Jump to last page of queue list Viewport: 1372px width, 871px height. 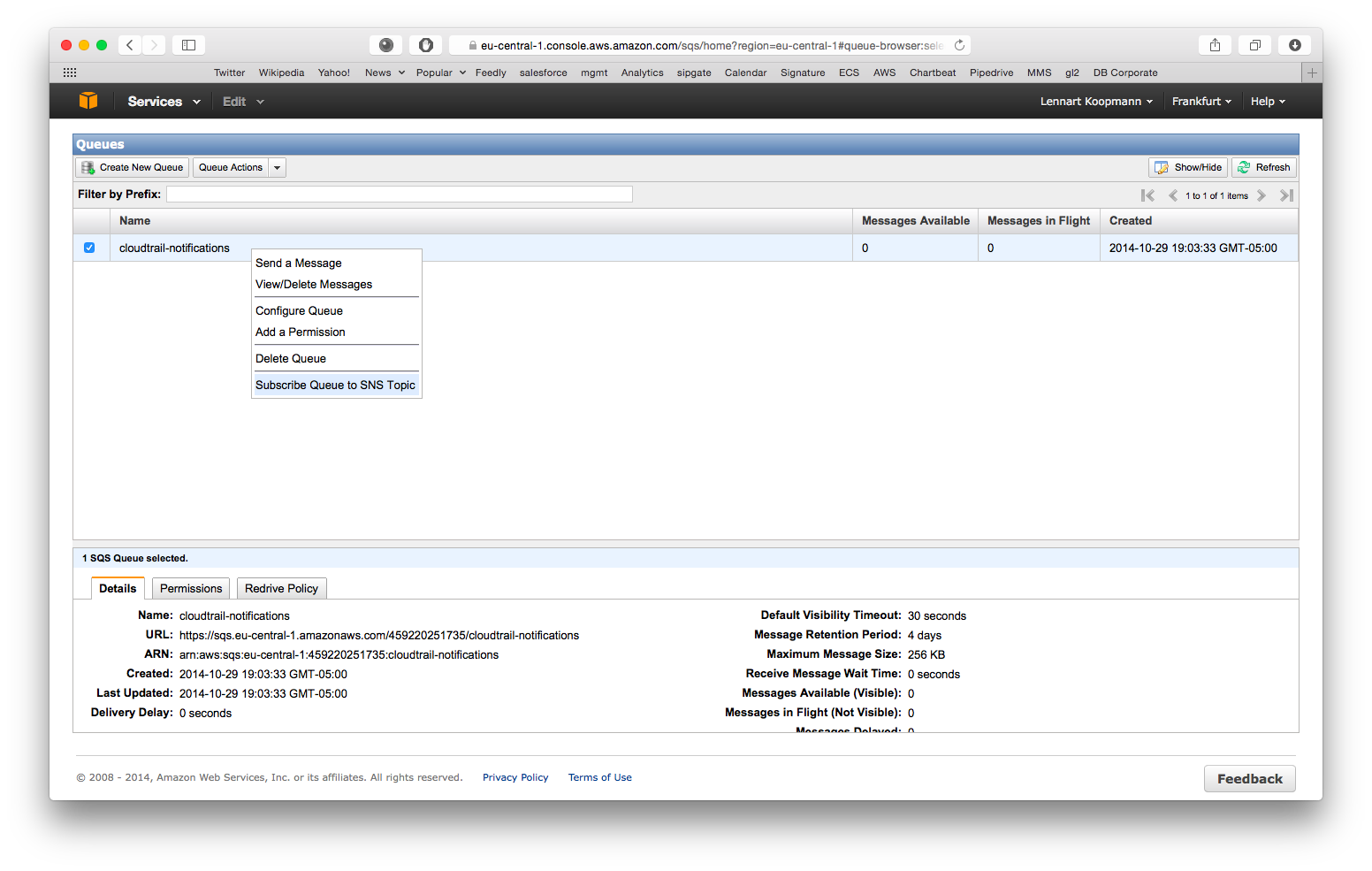(1286, 195)
